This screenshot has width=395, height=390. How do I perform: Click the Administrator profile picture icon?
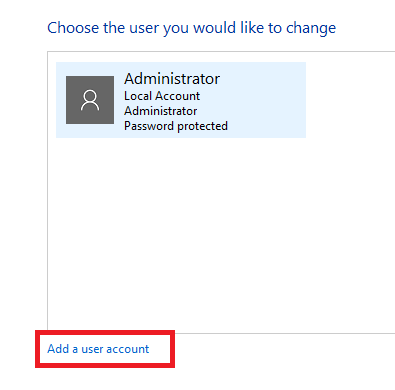click(x=90, y=100)
